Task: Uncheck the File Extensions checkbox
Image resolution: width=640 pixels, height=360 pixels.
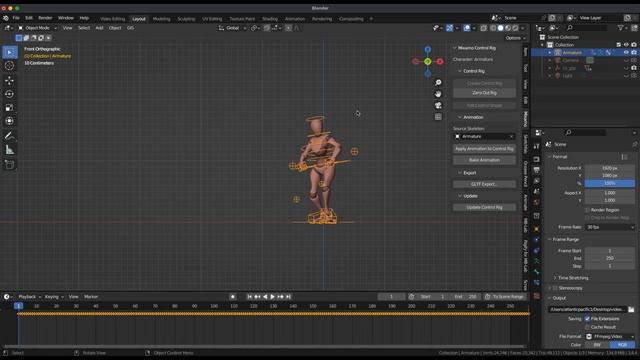Action: pos(587,319)
